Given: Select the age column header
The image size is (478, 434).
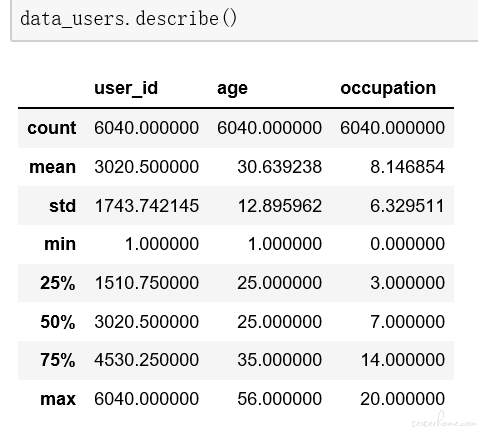Looking at the screenshot, I should pyautogui.click(x=232, y=89).
